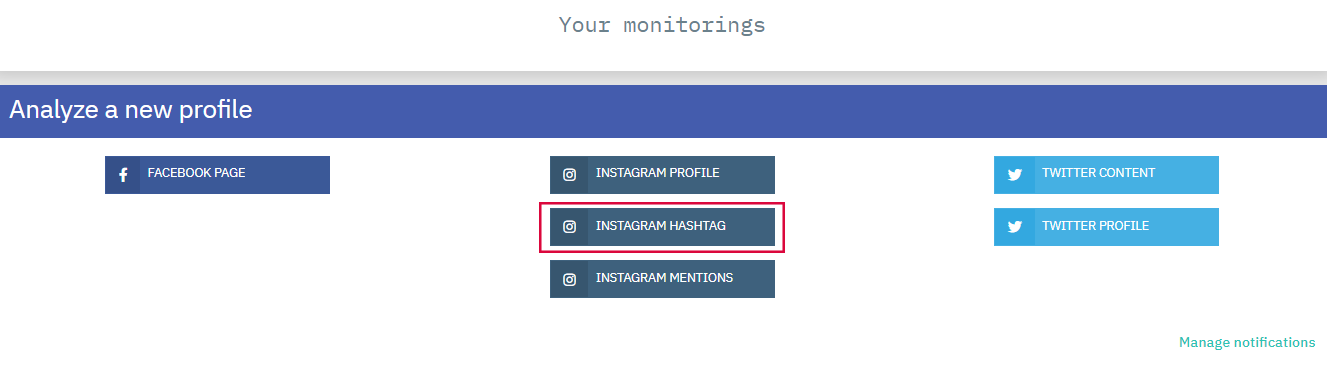Screen dimensions: 1327x366
Task: Click the 'TWITTER CONTENT' label text
Action: click(1098, 173)
